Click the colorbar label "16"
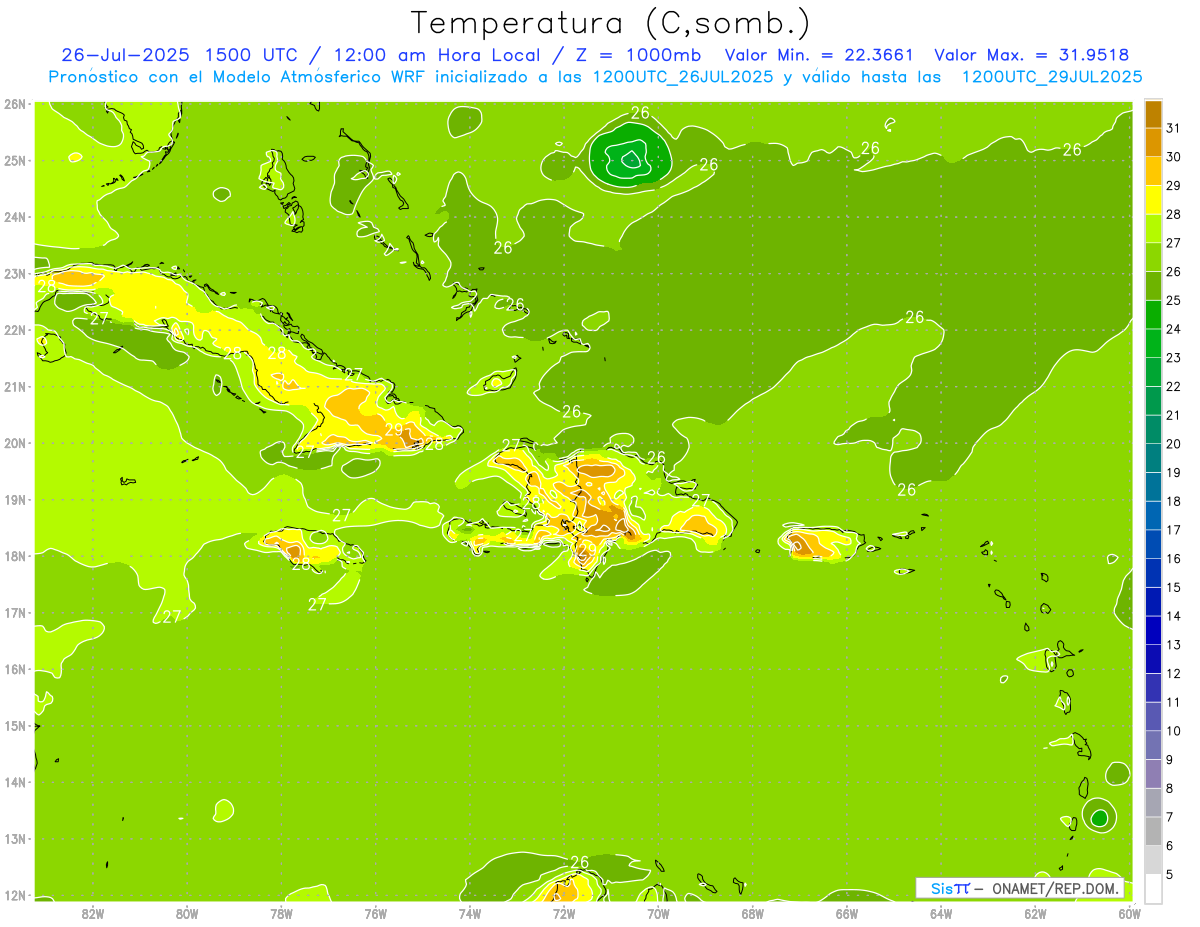Viewport: 1200px width, 927px height. pos(1174,558)
